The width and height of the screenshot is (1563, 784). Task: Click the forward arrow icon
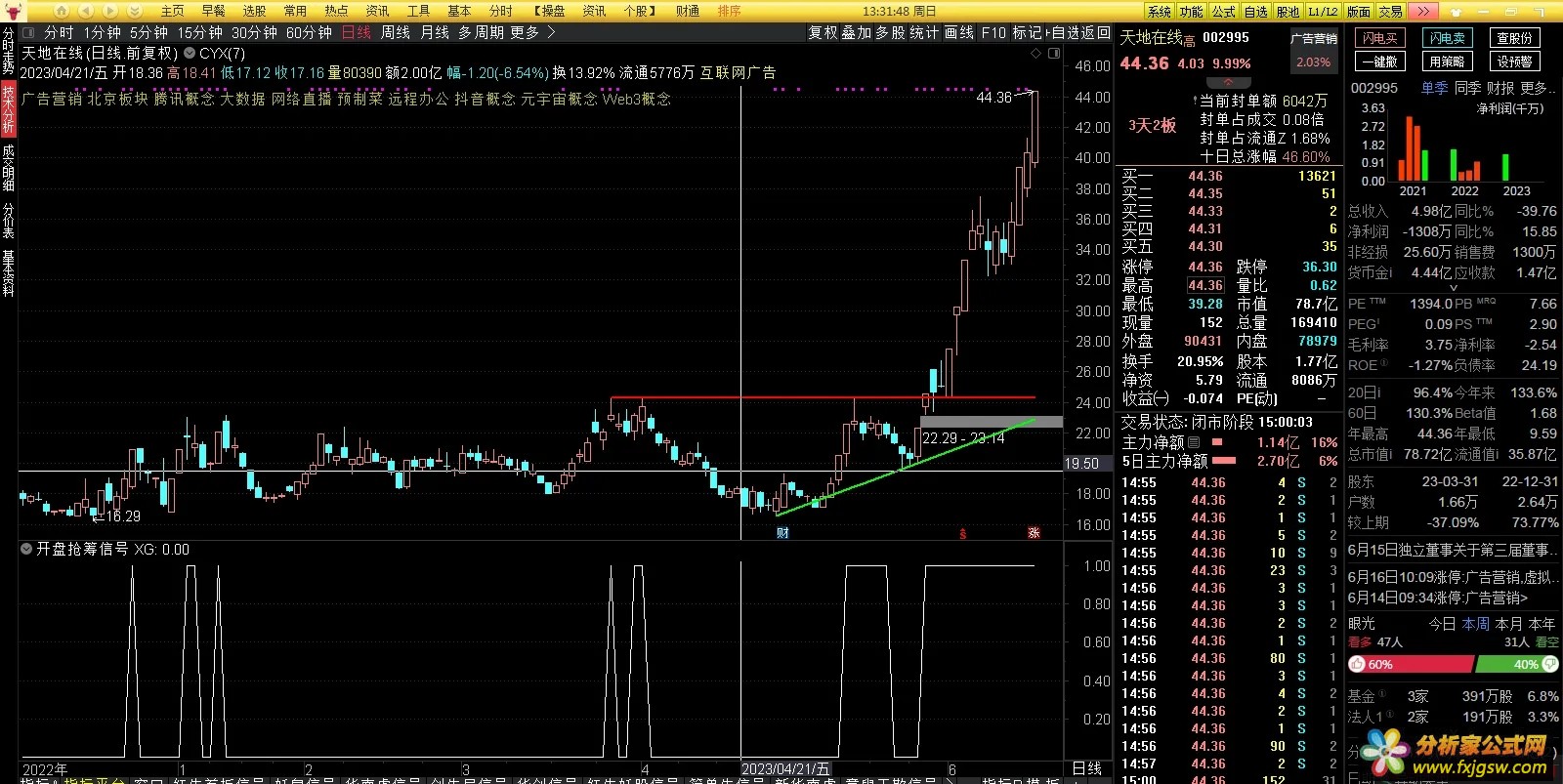pos(110,11)
